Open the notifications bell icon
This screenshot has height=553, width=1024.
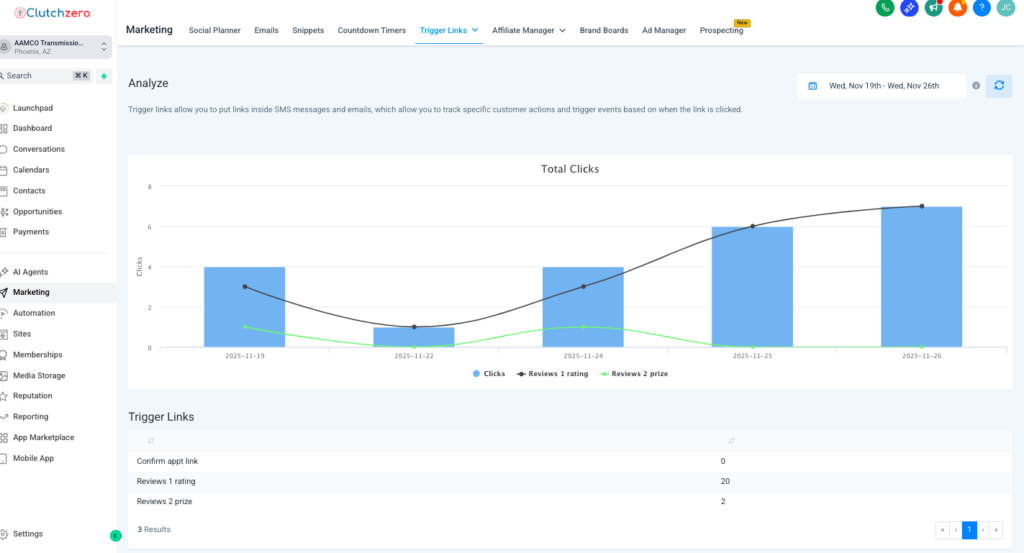pos(957,8)
